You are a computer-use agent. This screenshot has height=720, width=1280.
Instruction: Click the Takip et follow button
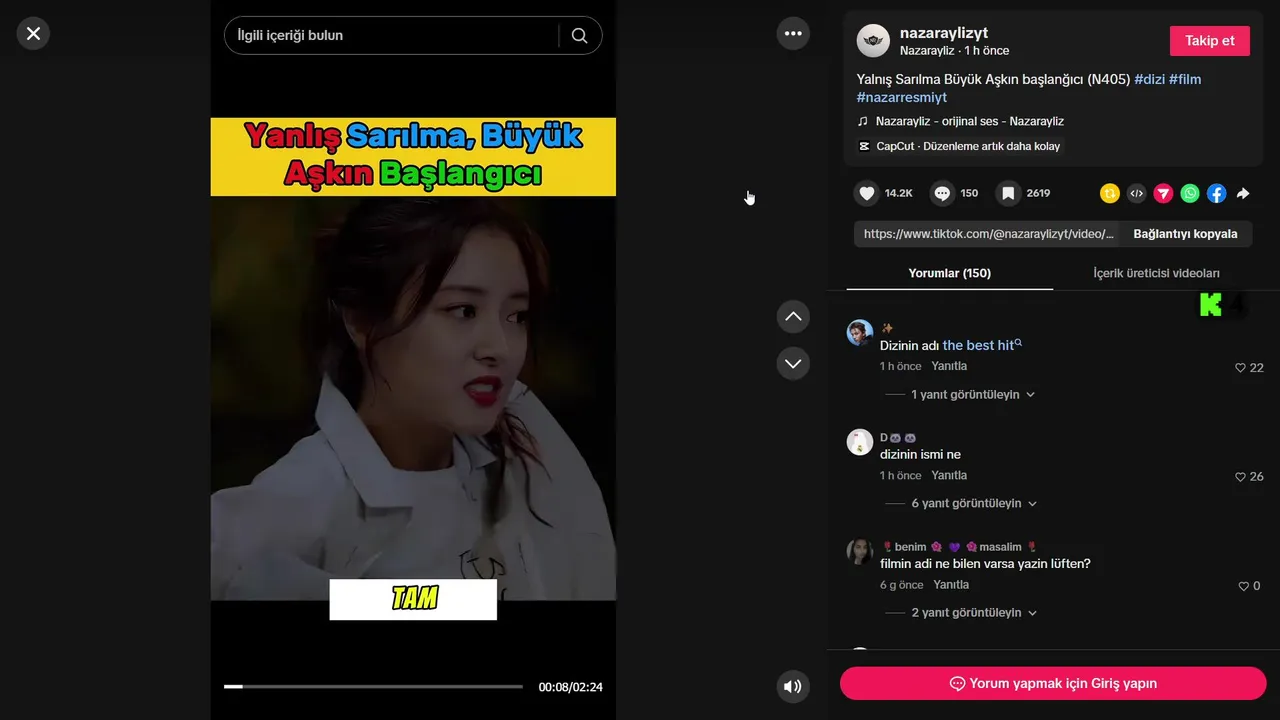click(1210, 41)
